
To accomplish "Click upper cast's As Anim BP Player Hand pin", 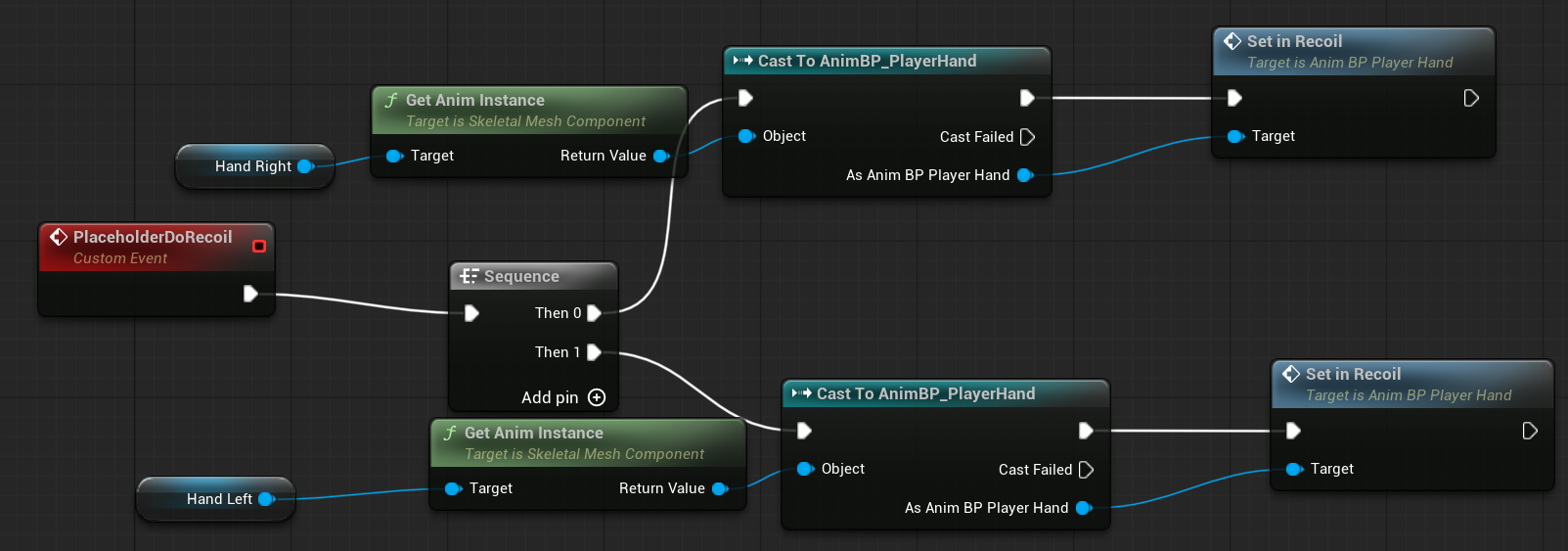I will point(1024,175).
